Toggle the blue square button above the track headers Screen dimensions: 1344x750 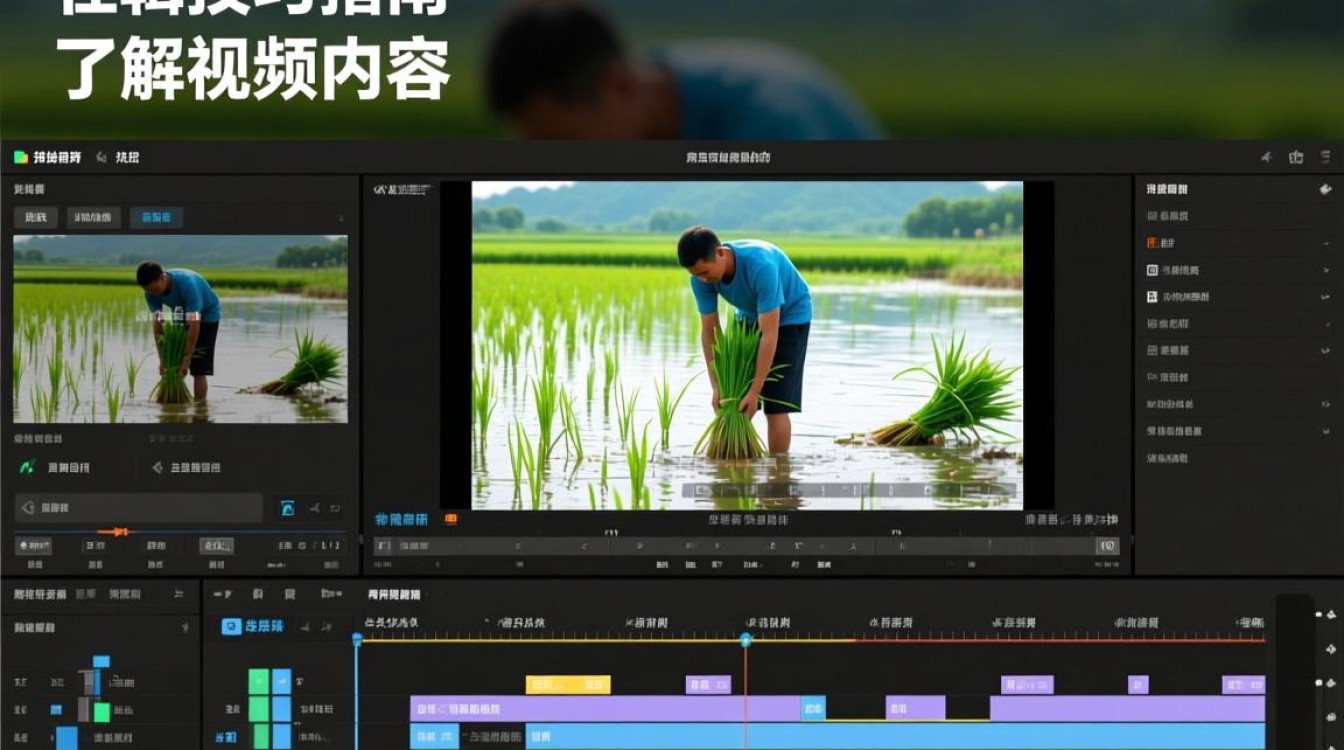click(x=231, y=627)
